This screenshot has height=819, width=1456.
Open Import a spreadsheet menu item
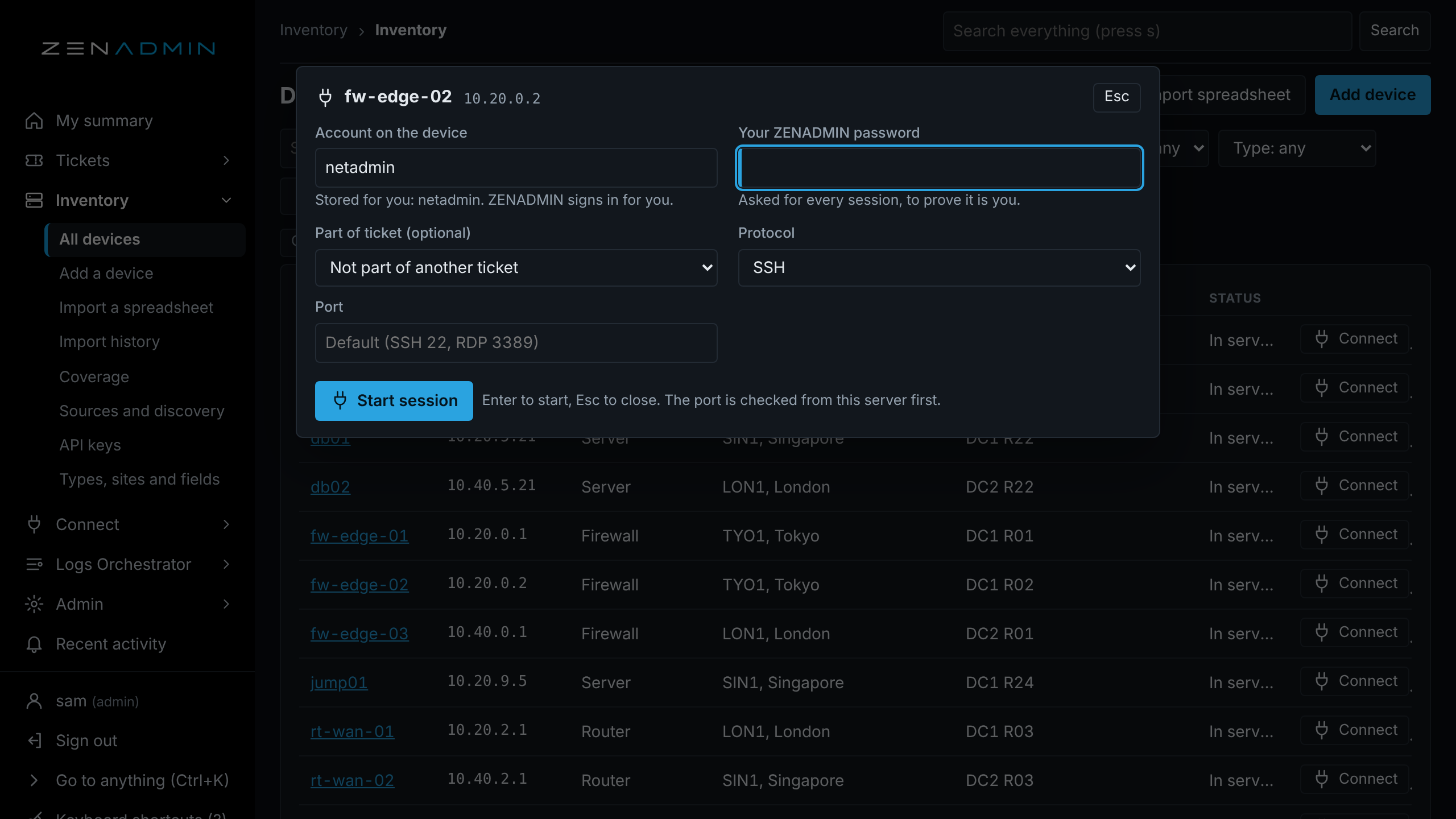(x=136, y=308)
